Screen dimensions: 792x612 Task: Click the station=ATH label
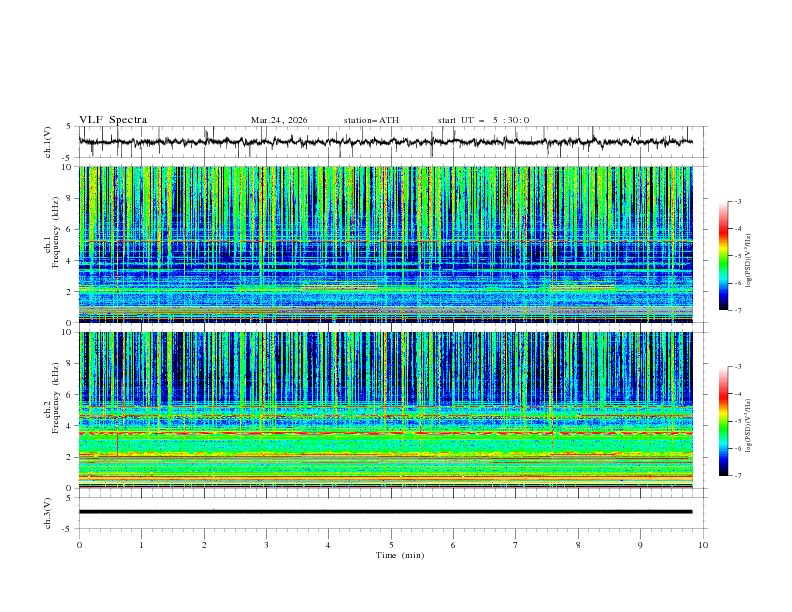pyautogui.click(x=371, y=120)
